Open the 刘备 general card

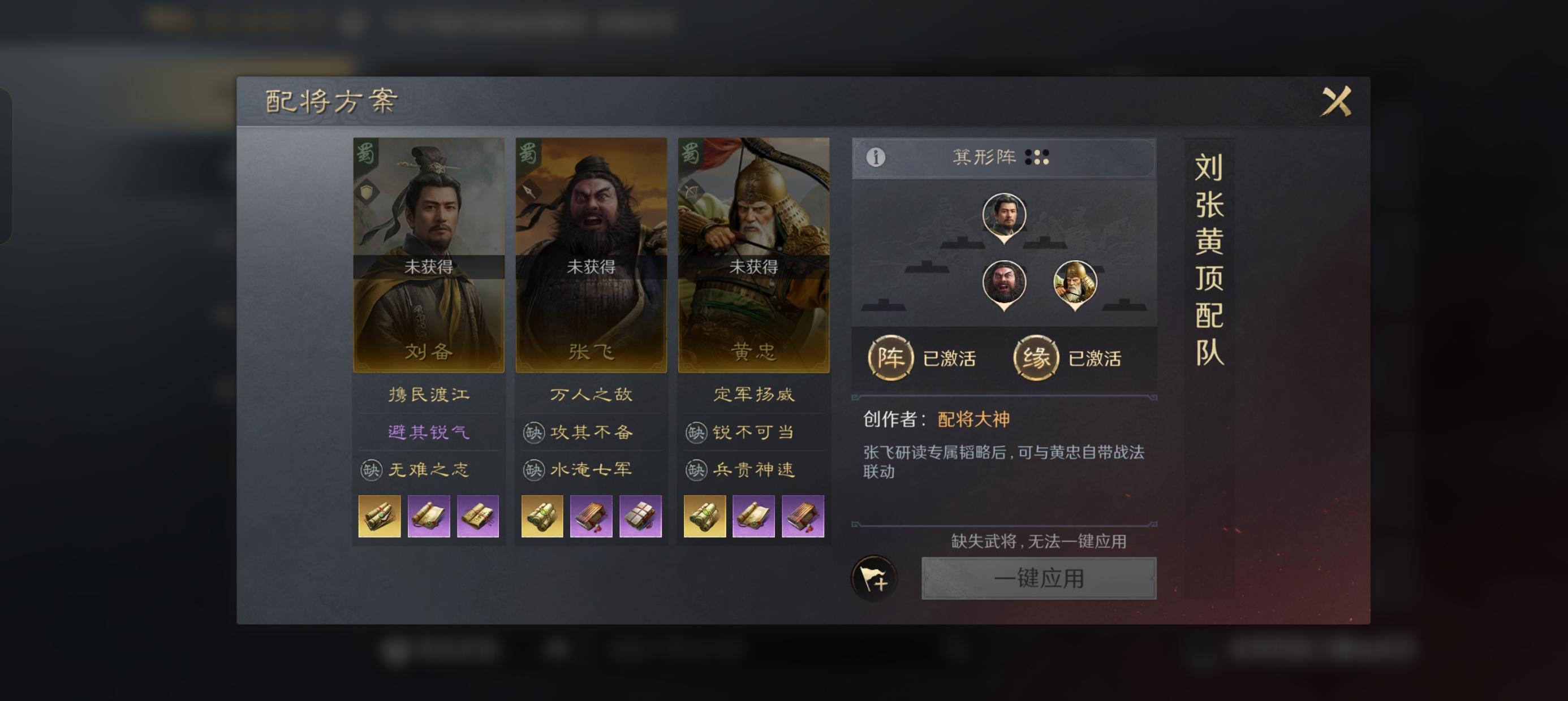tap(429, 255)
